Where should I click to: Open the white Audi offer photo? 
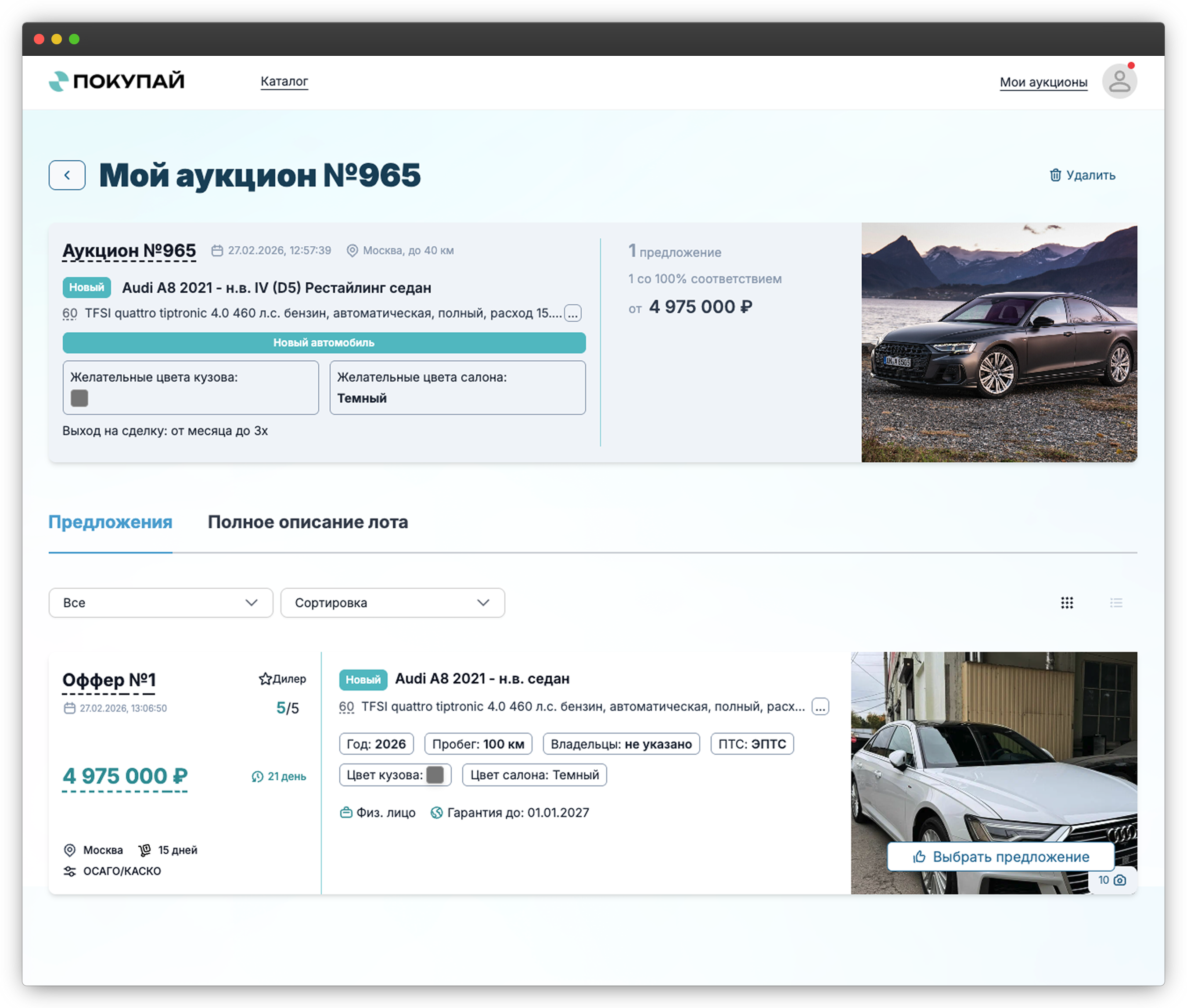(993, 754)
